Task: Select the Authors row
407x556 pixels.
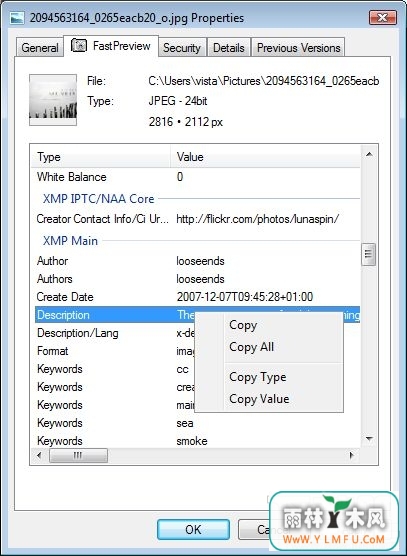Action: point(197,279)
